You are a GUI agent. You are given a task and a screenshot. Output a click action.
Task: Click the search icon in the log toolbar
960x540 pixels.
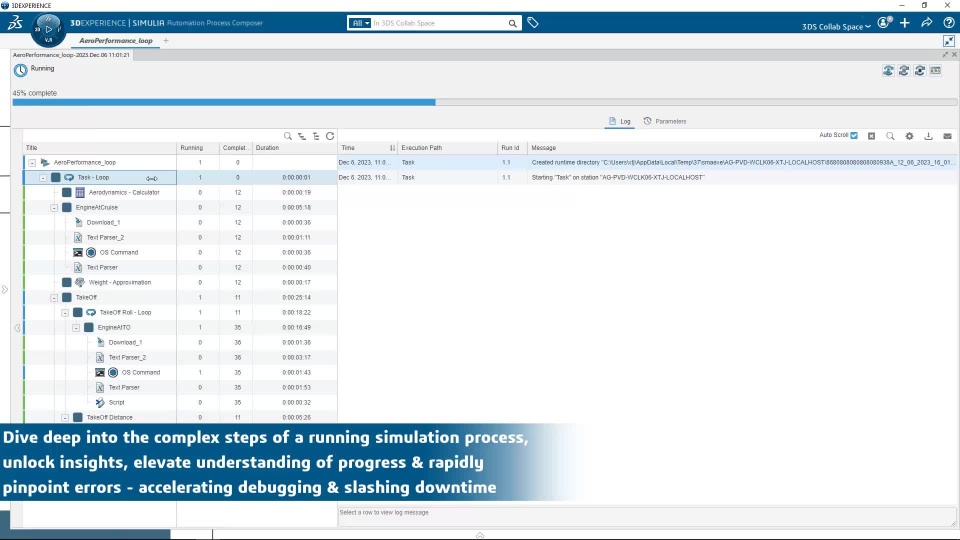coord(890,136)
